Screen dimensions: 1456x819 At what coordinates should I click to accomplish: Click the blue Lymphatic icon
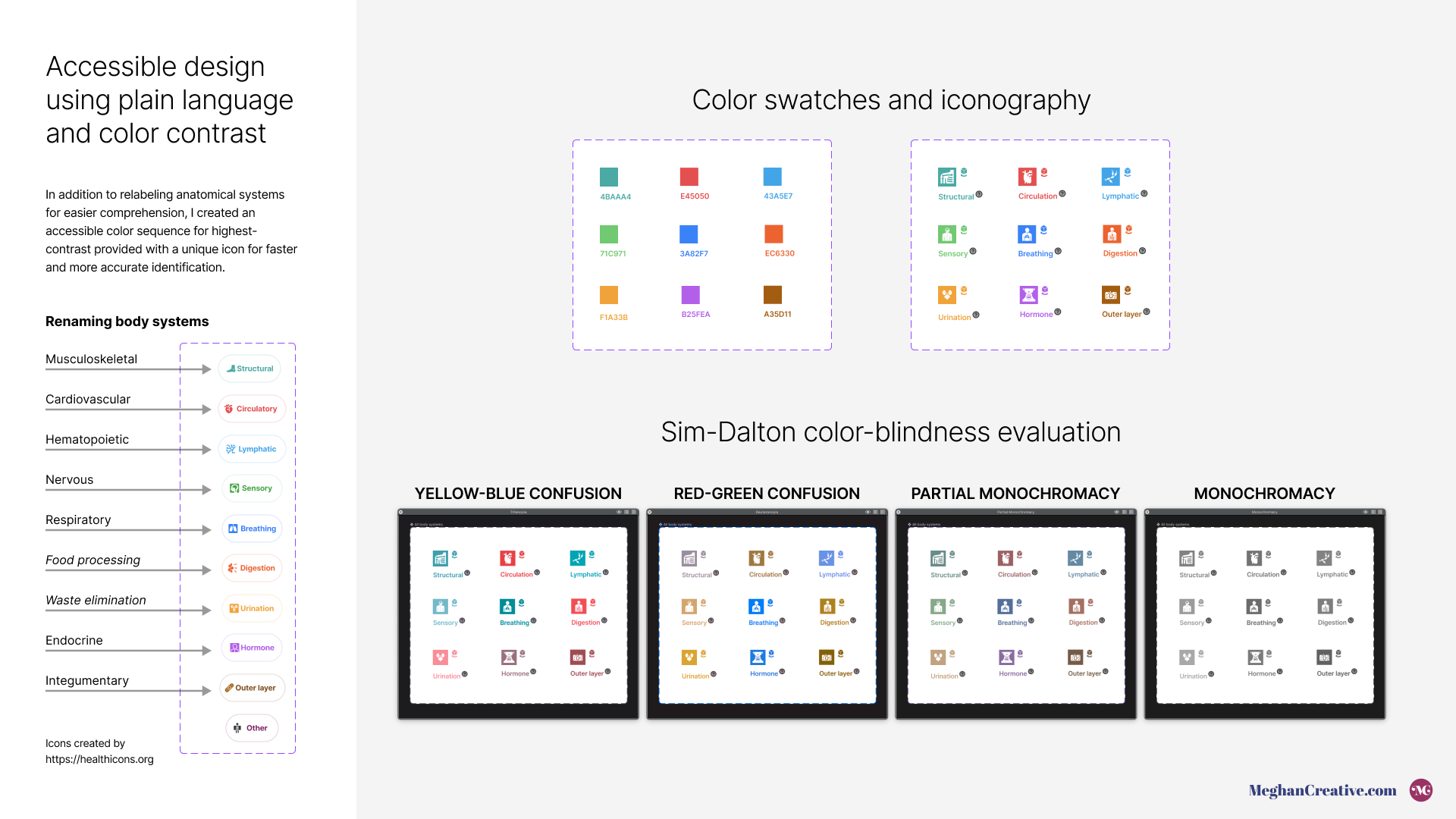coord(1110,177)
